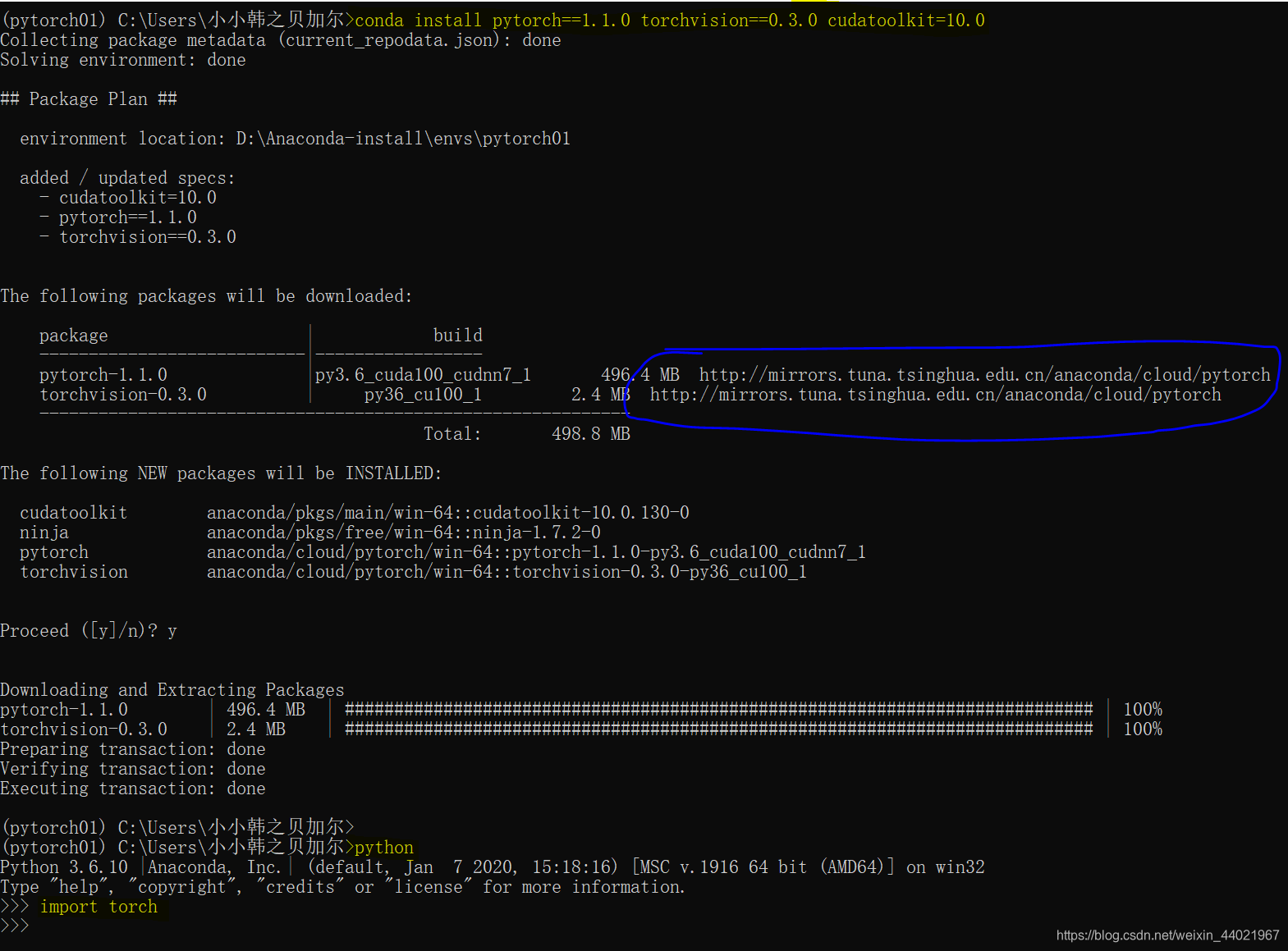Click the pytorch-1.1.0 download progress bar
The image size is (1288, 951).
pyautogui.click(x=719, y=709)
